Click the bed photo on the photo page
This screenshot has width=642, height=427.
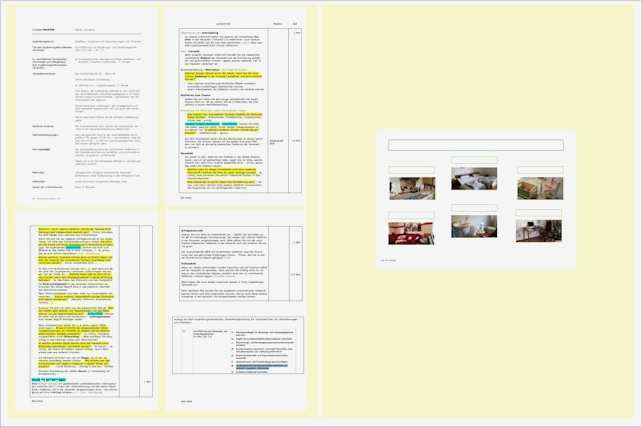tap(474, 178)
